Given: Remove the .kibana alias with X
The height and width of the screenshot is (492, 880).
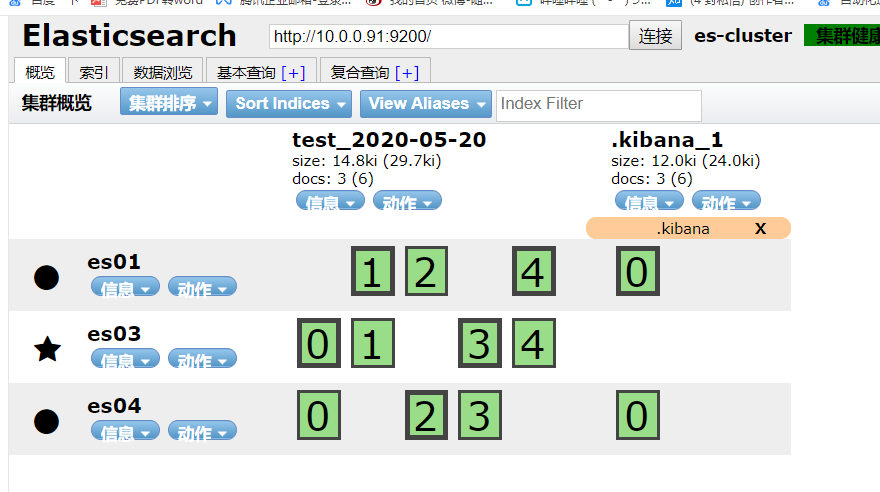Looking at the screenshot, I should click(x=760, y=228).
